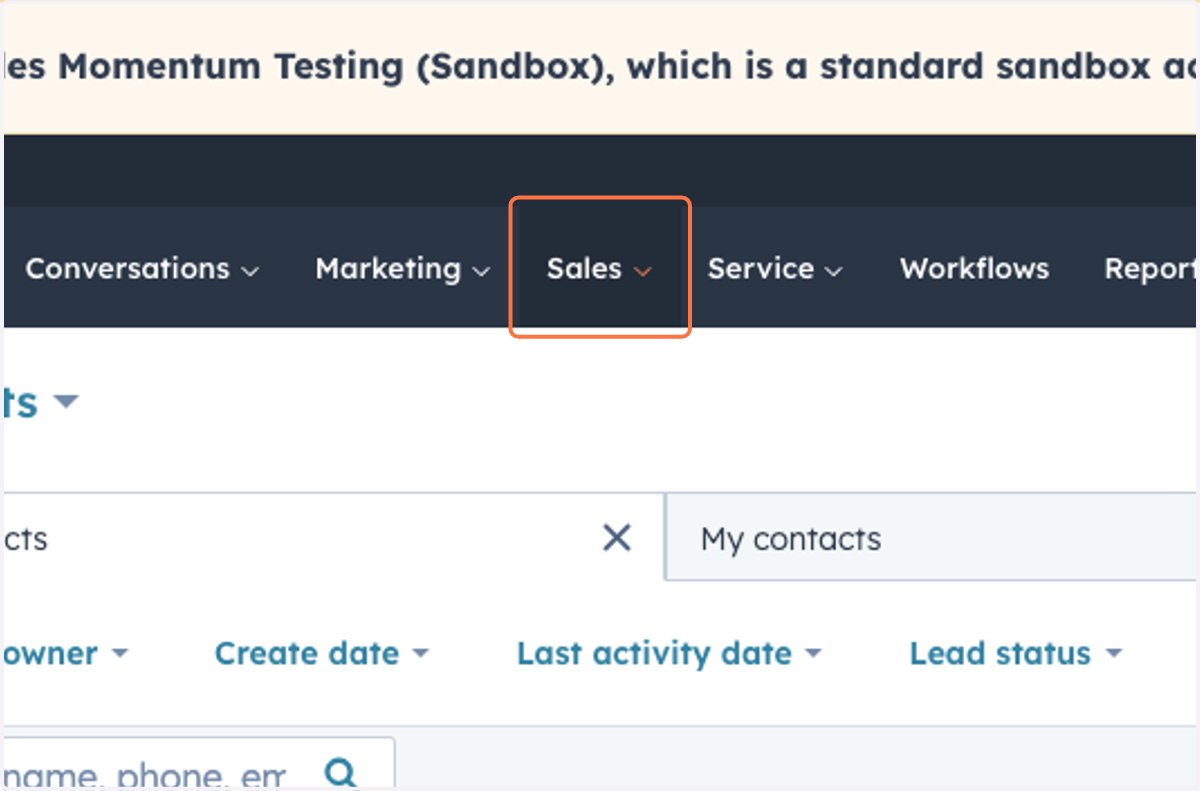Click the chevron icon beside Service
The height and width of the screenshot is (791, 1200).
point(834,271)
